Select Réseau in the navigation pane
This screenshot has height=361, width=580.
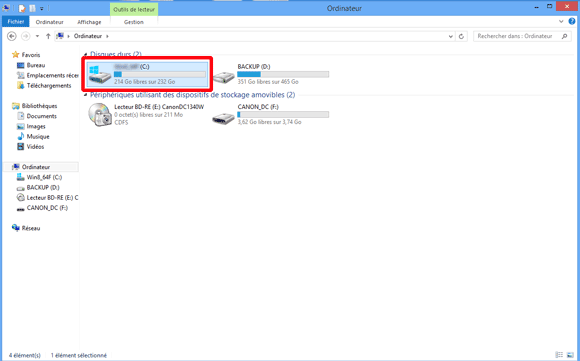[x=31, y=228]
